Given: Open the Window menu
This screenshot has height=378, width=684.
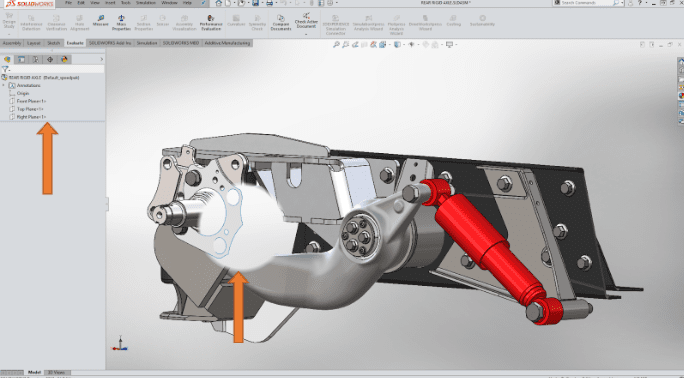Looking at the screenshot, I should (x=169, y=3).
